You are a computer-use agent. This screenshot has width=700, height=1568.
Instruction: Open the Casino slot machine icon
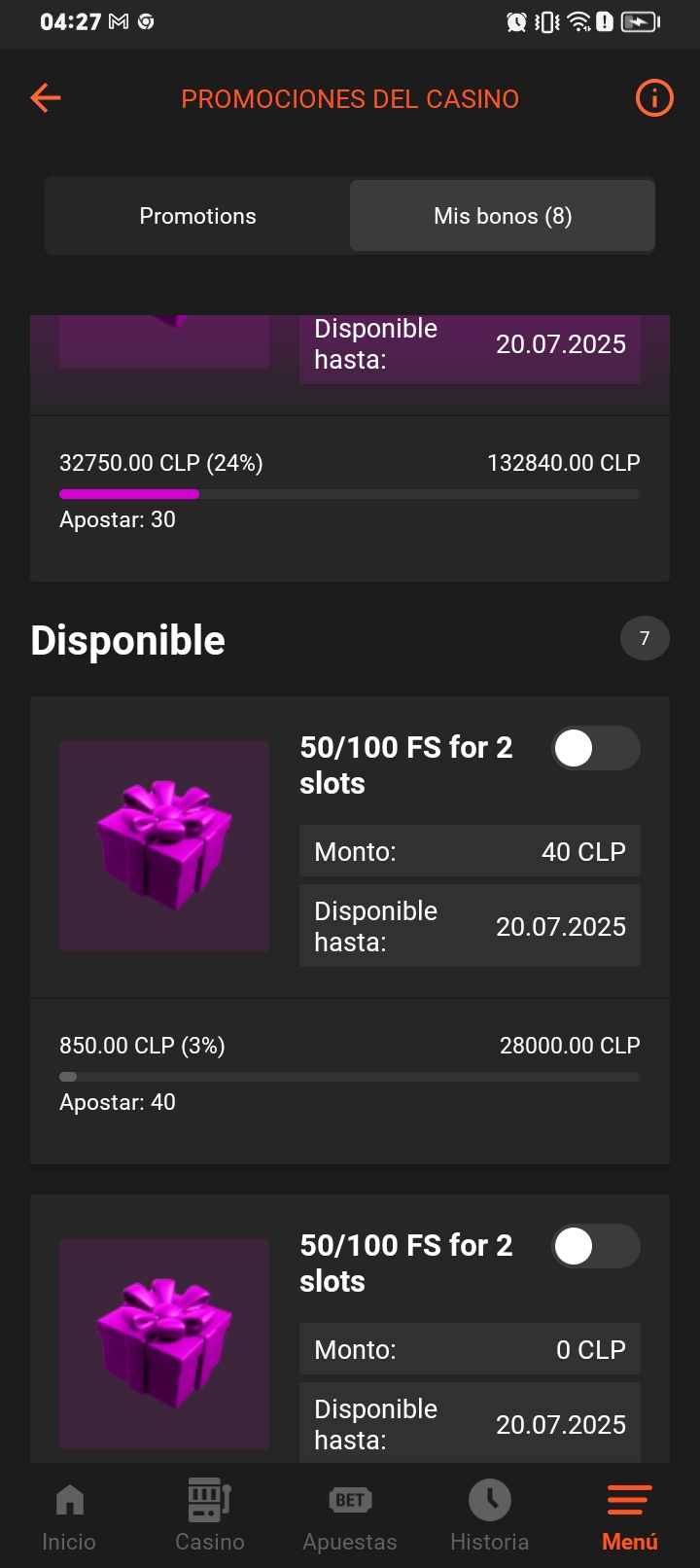pos(209,1500)
